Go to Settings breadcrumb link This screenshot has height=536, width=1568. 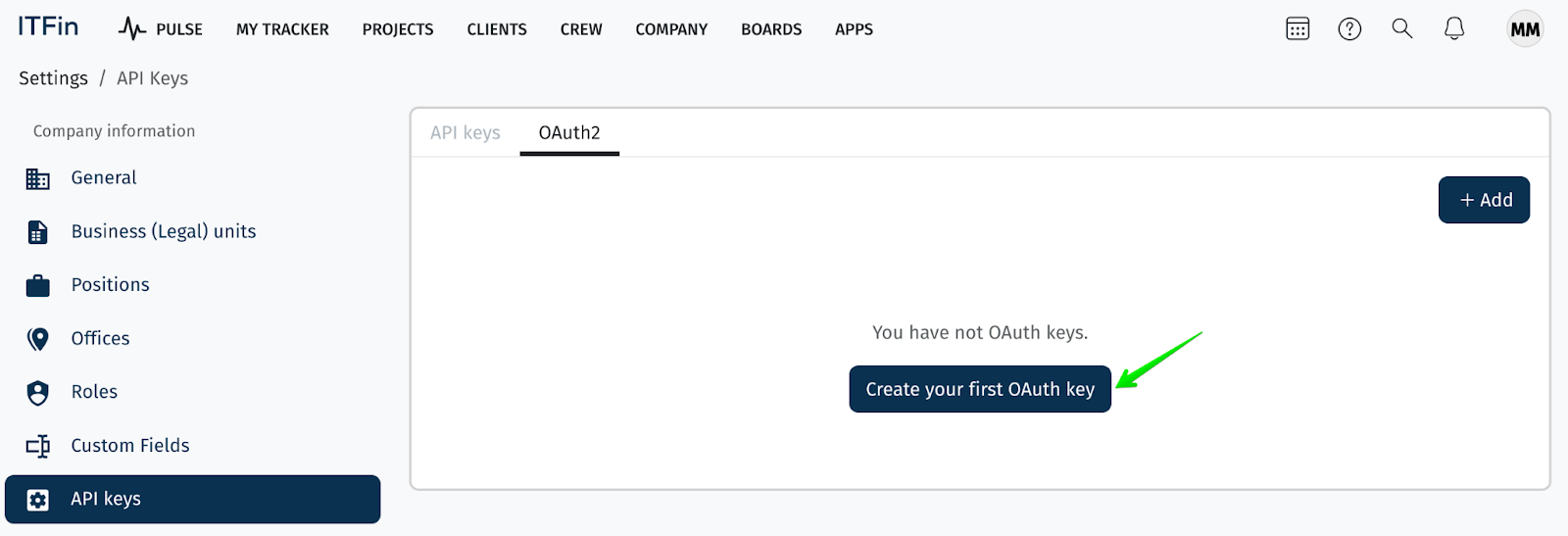point(53,78)
